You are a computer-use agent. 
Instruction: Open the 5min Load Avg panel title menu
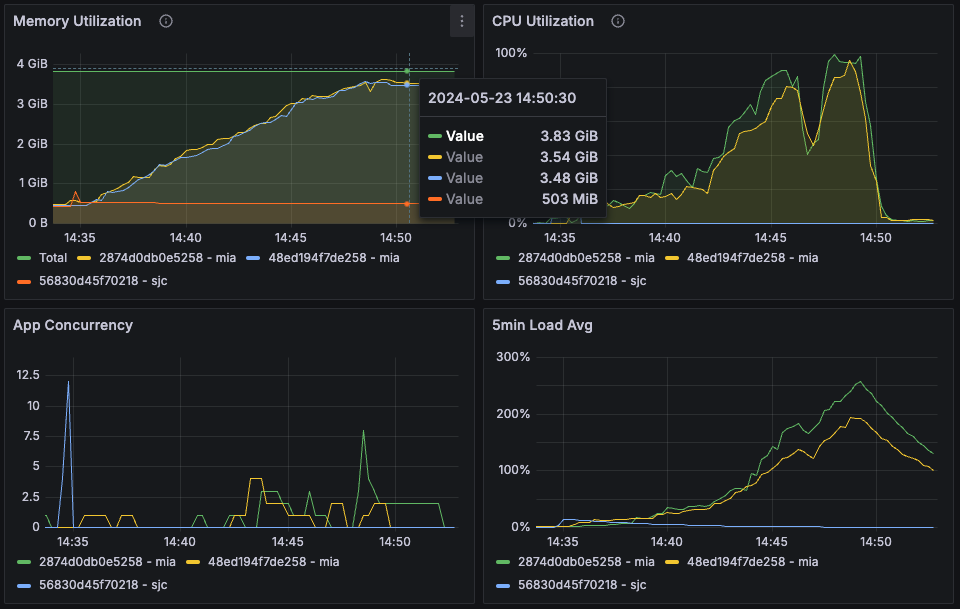tap(542, 325)
